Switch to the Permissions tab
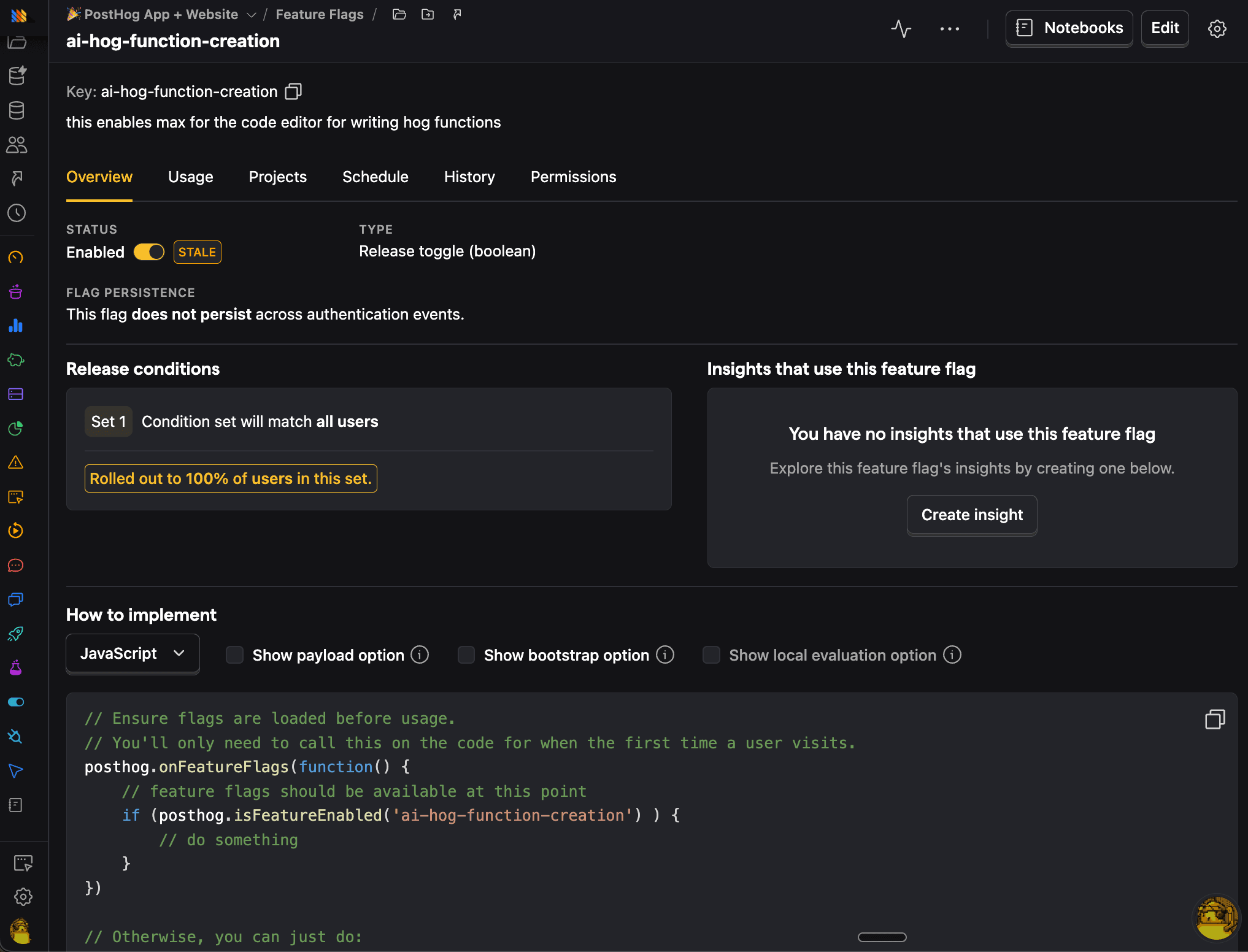 574,177
